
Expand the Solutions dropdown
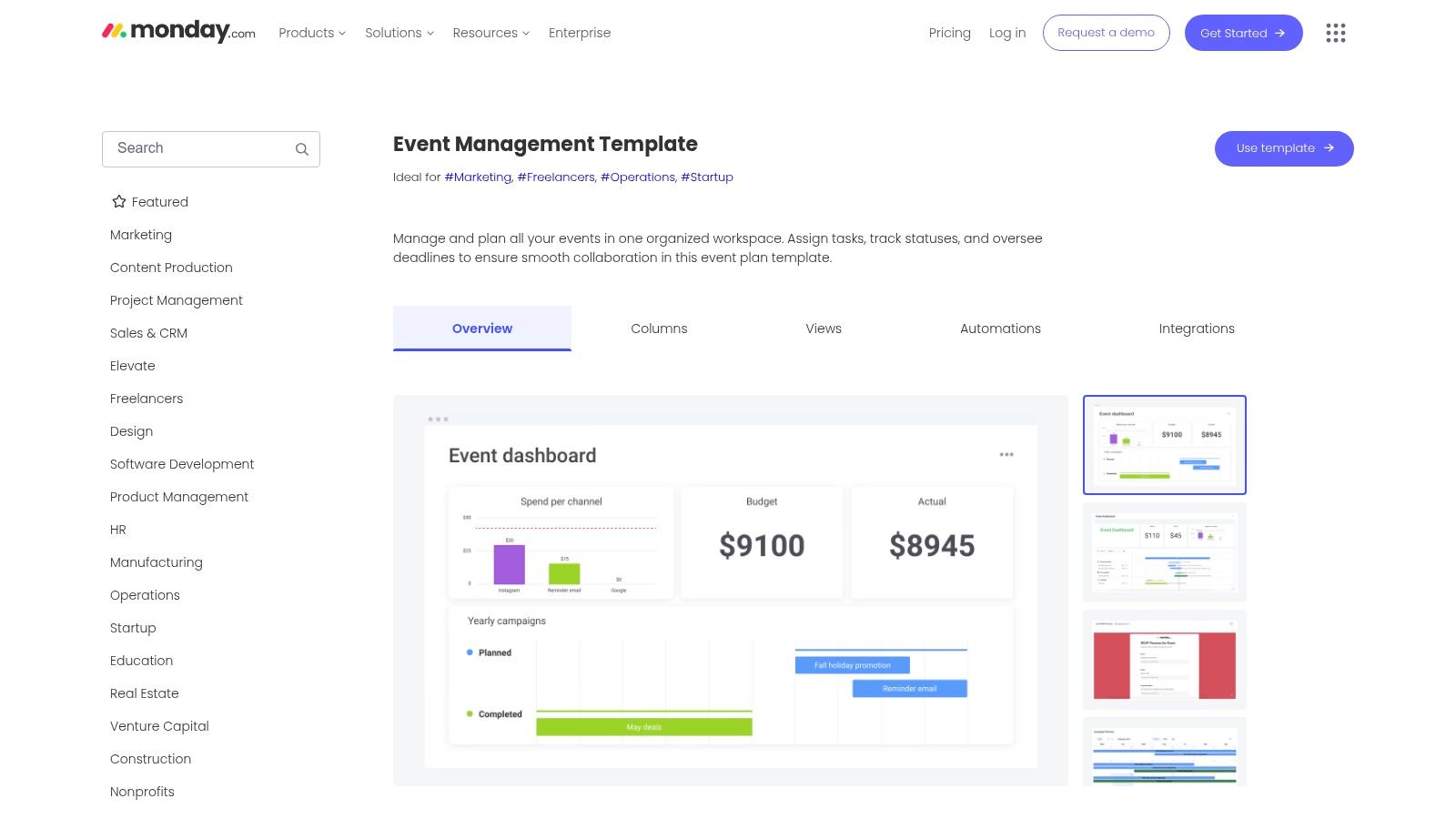click(x=399, y=33)
